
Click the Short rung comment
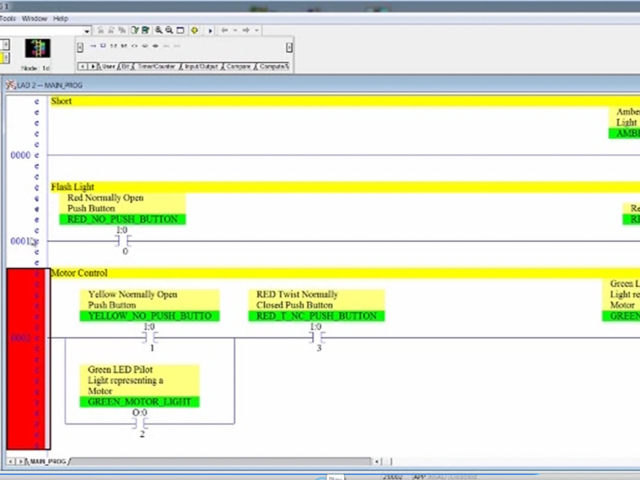tap(61, 101)
